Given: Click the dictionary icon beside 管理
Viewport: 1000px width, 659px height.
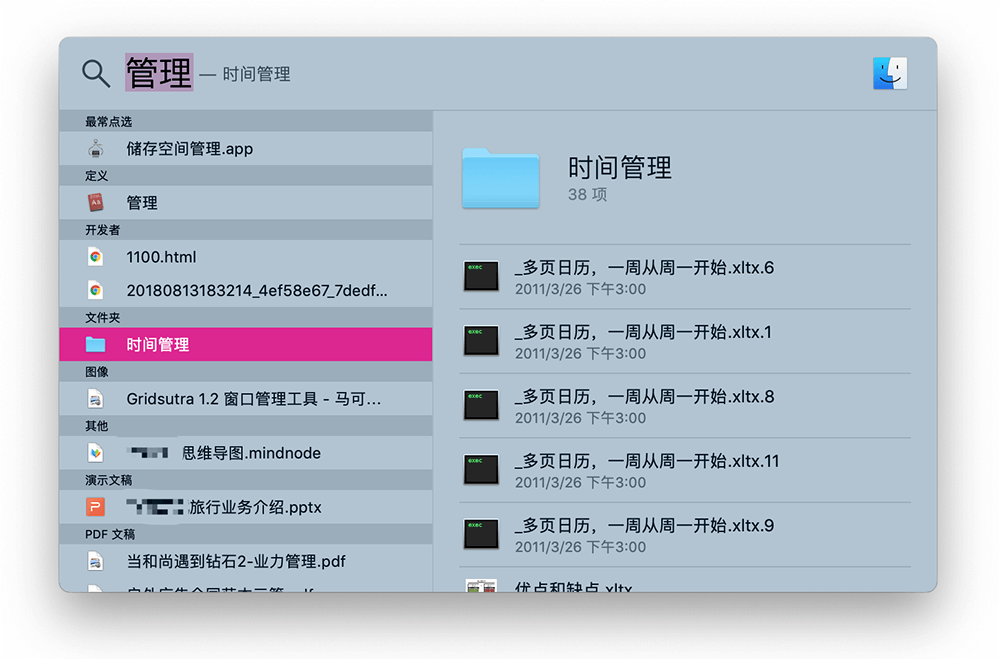Looking at the screenshot, I should [x=96, y=203].
